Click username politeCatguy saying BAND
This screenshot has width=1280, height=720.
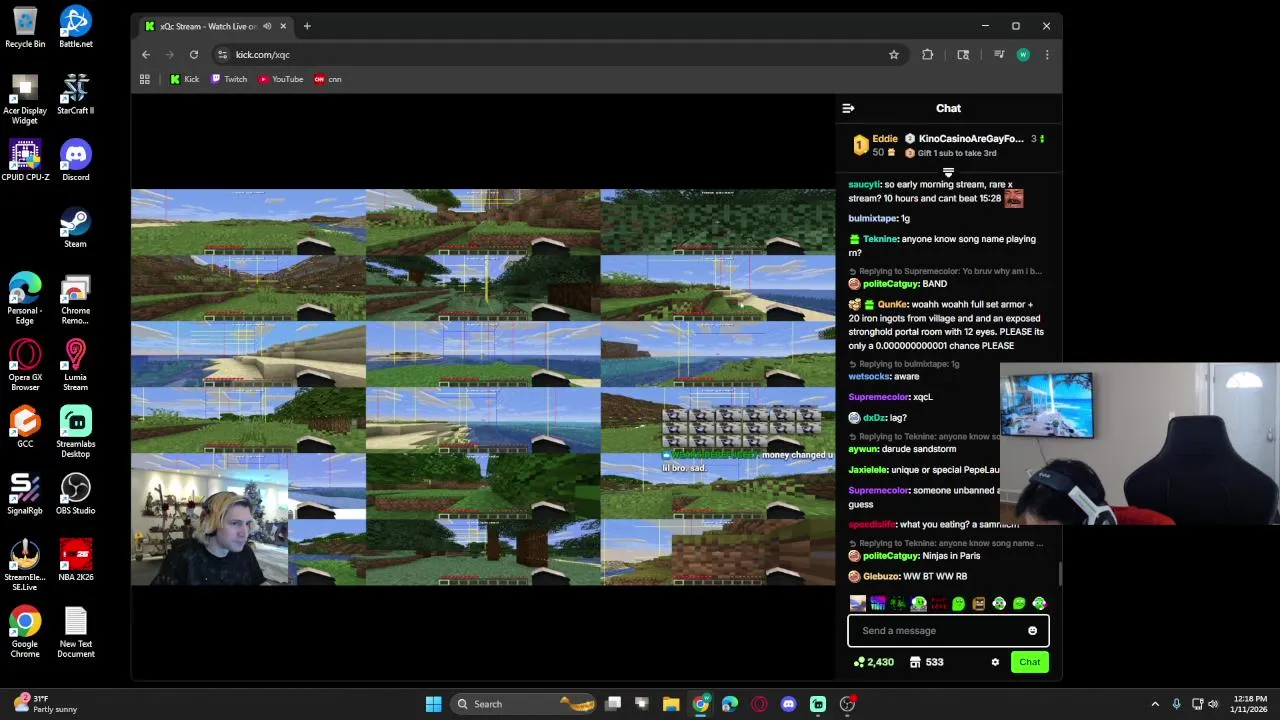tap(890, 284)
